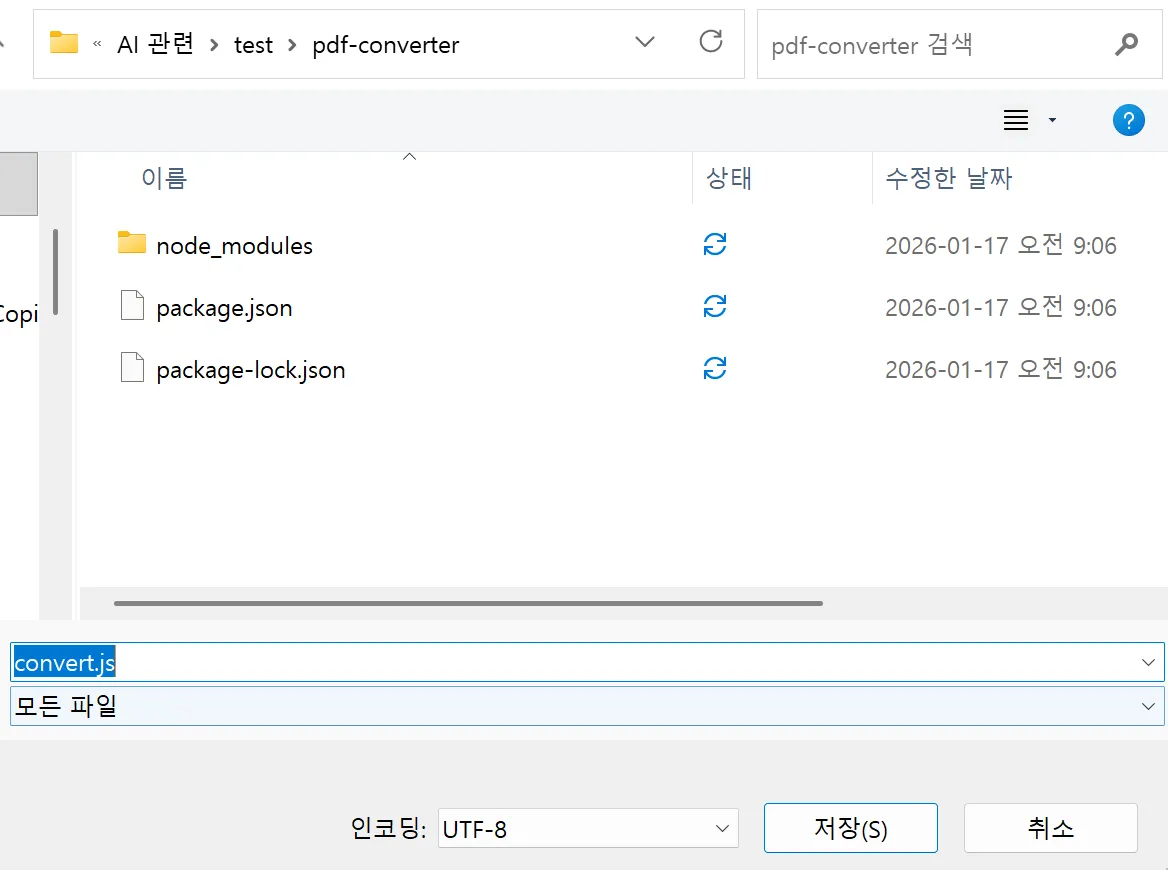
Task: Click the 저장(S) save button
Action: point(850,828)
